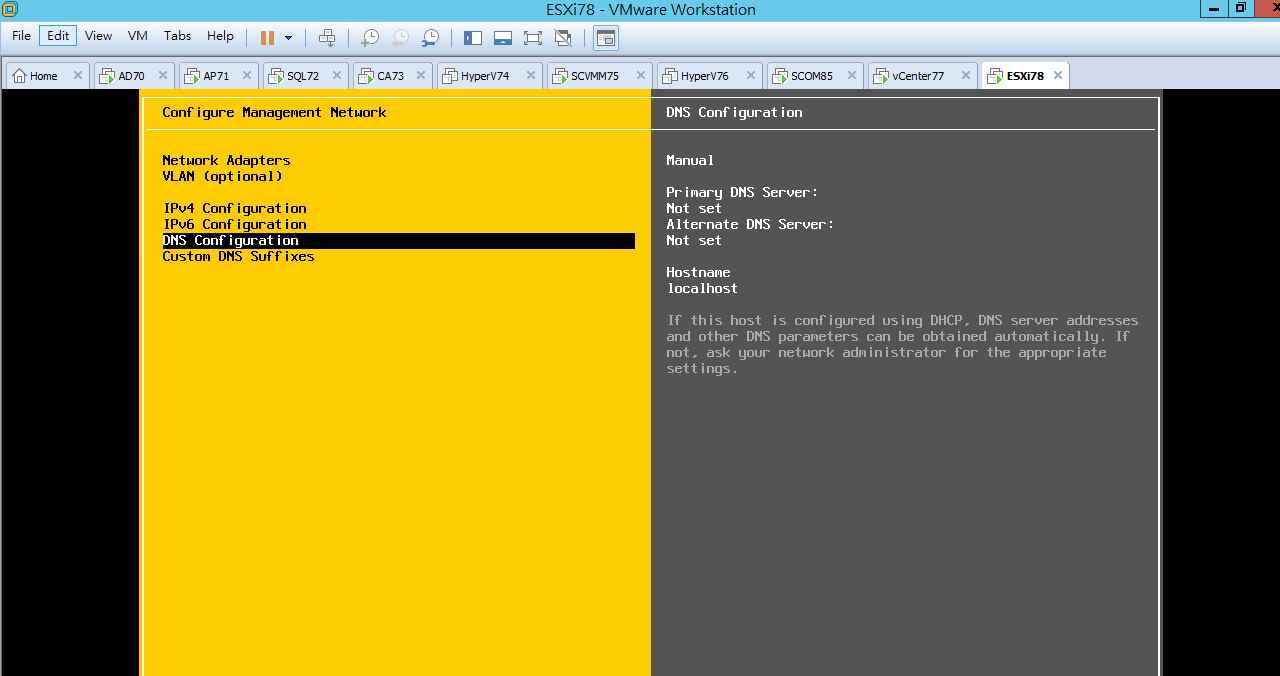Close the ESXi78 tab
Viewport: 1280px width, 676px height.
pos(1058,76)
